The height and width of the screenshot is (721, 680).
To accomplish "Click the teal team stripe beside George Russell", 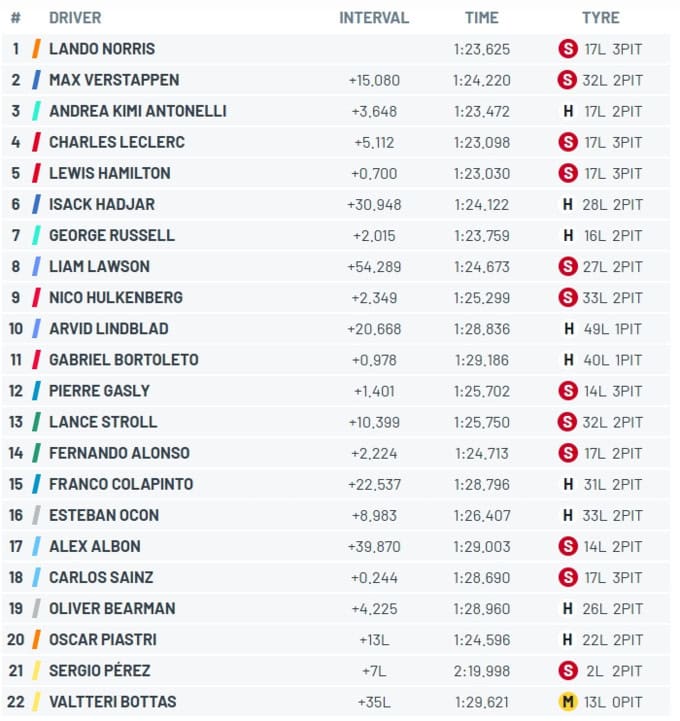I will (36, 235).
